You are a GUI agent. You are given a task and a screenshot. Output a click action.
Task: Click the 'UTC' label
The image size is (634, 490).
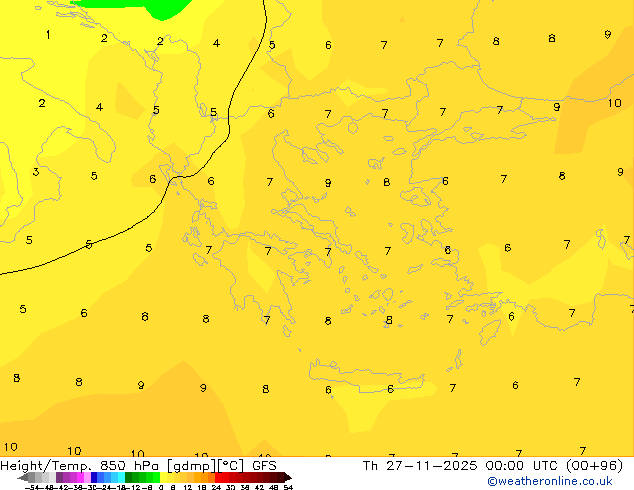click(x=545, y=466)
